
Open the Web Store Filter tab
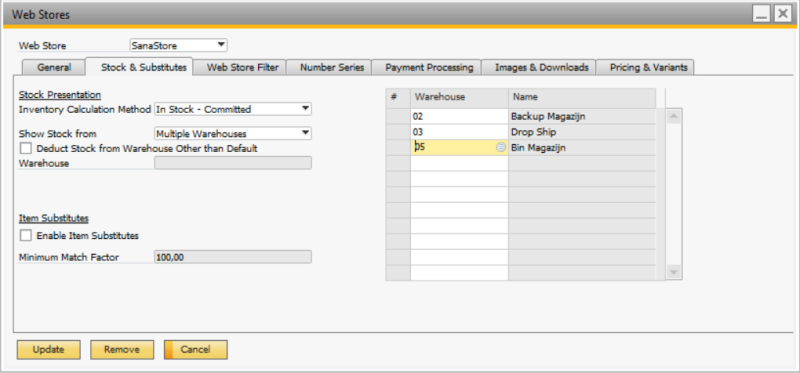[x=242, y=67]
